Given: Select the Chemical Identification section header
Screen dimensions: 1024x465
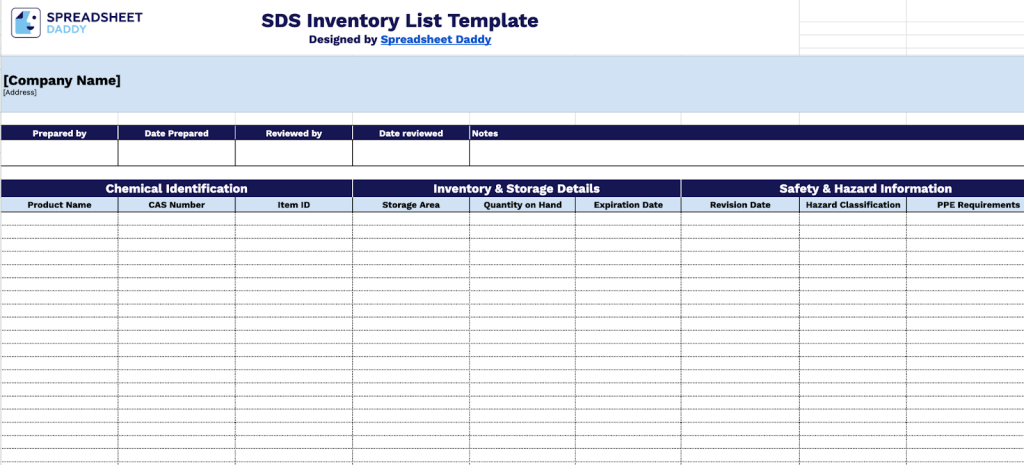Looking at the screenshot, I should [x=177, y=188].
